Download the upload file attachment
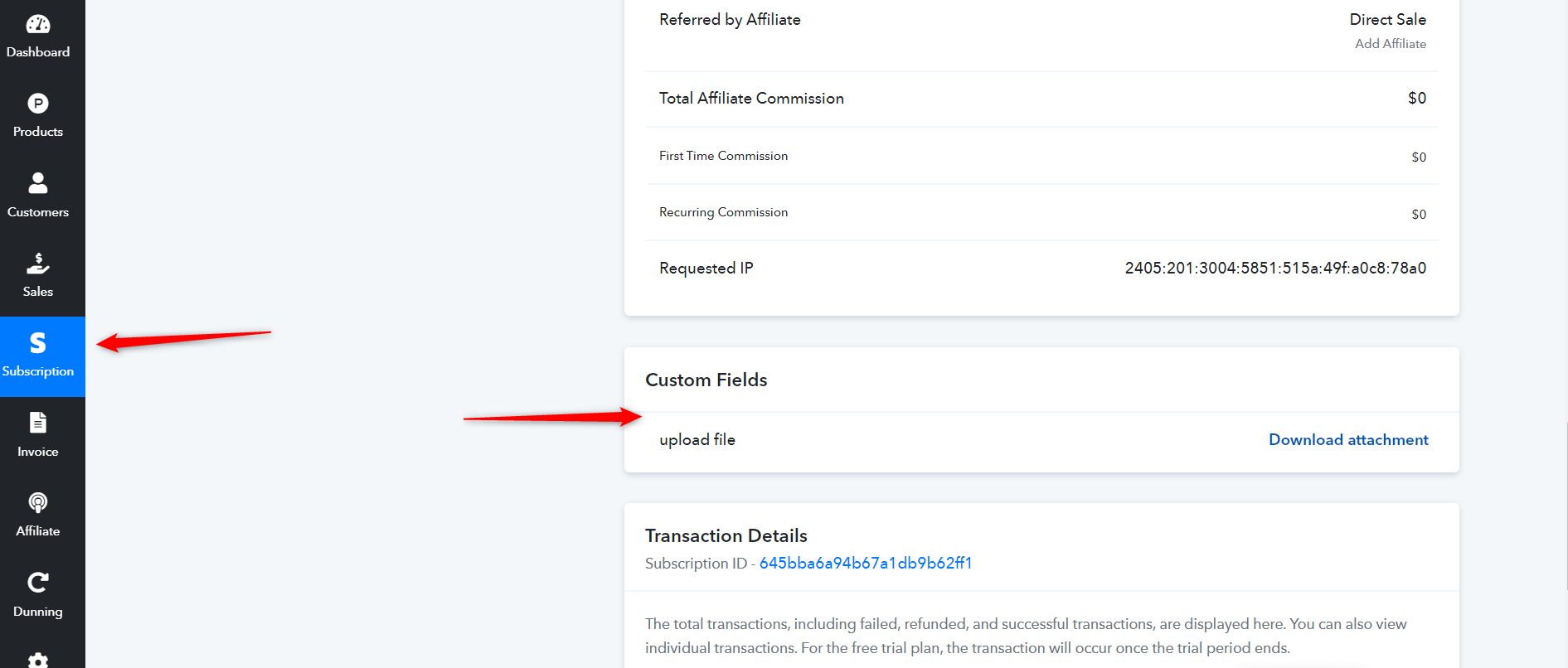The image size is (1568, 668). tap(1348, 440)
